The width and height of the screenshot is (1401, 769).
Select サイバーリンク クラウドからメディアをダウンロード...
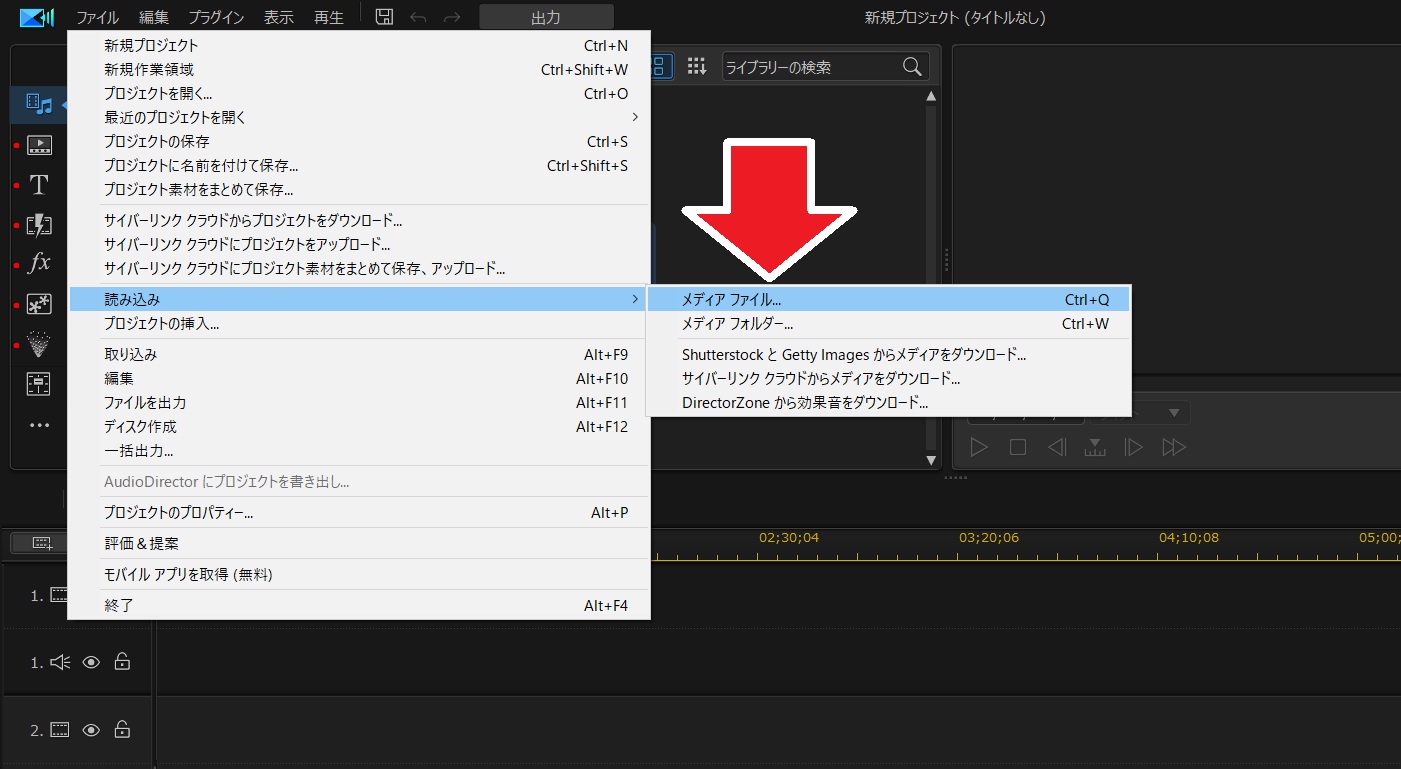point(889,379)
